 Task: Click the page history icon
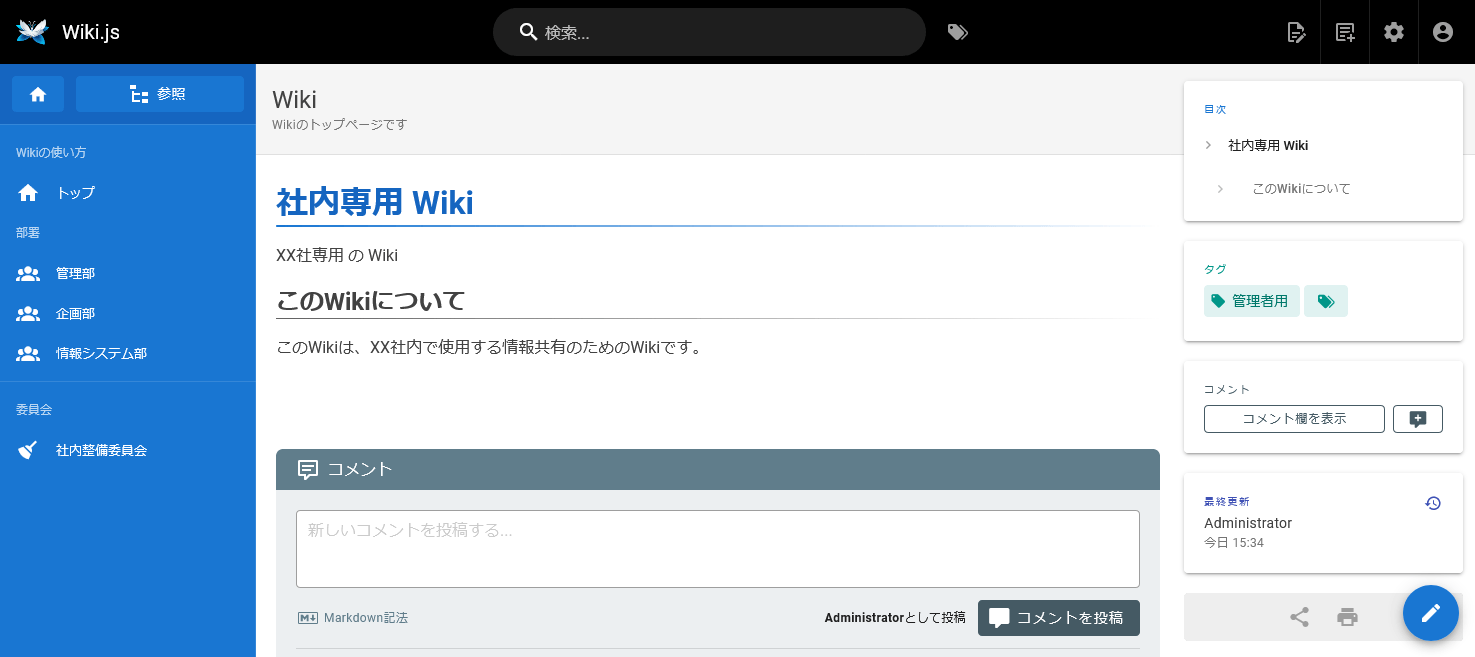(1432, 503)
